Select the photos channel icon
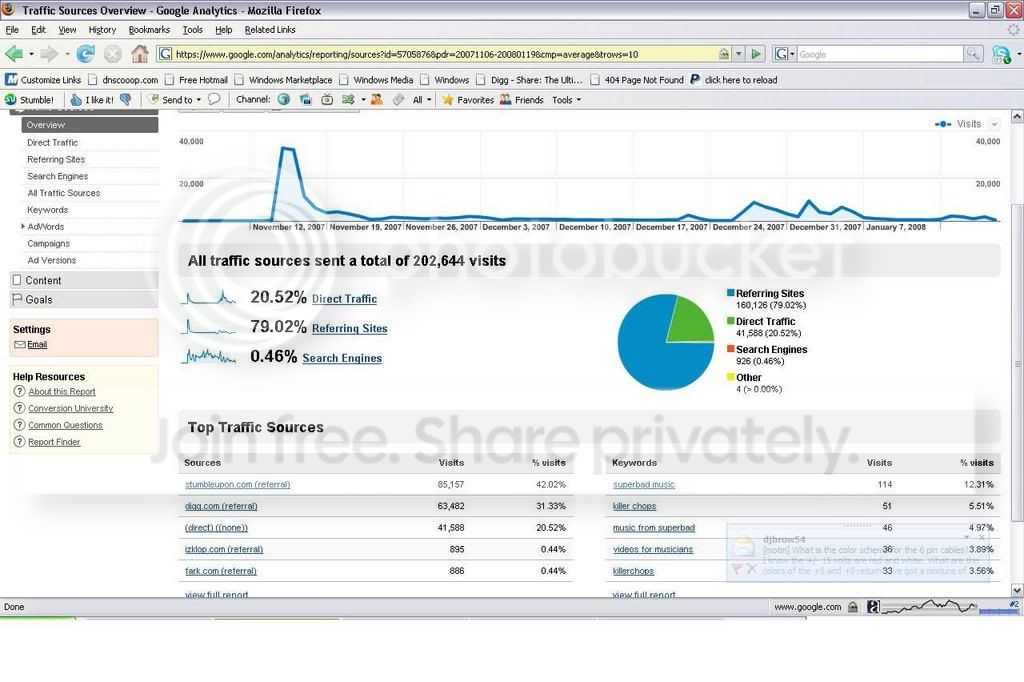 click(x=305, y=99)
